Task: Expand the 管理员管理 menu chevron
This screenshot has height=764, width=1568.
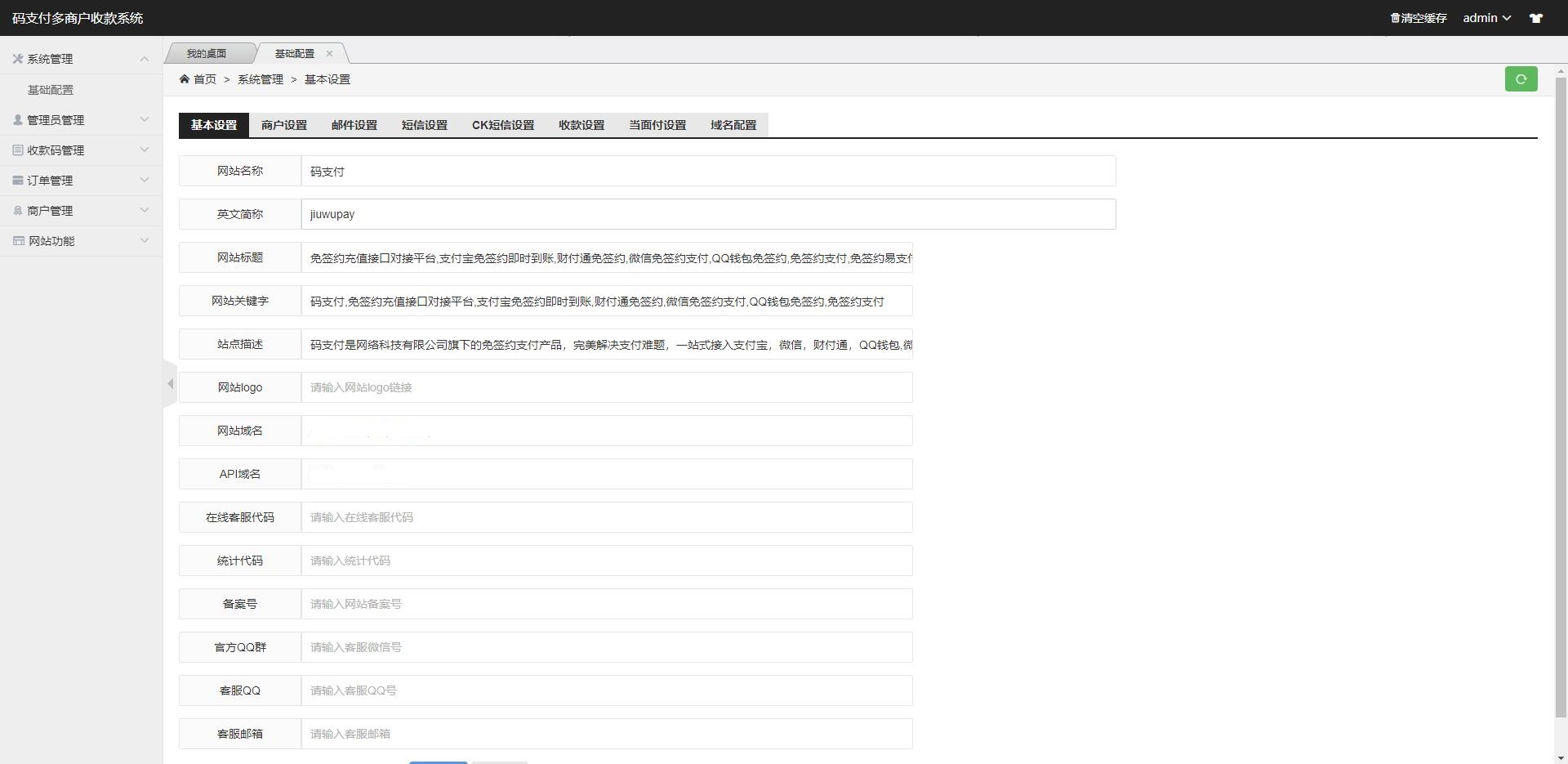Action: tap(145, 120)
